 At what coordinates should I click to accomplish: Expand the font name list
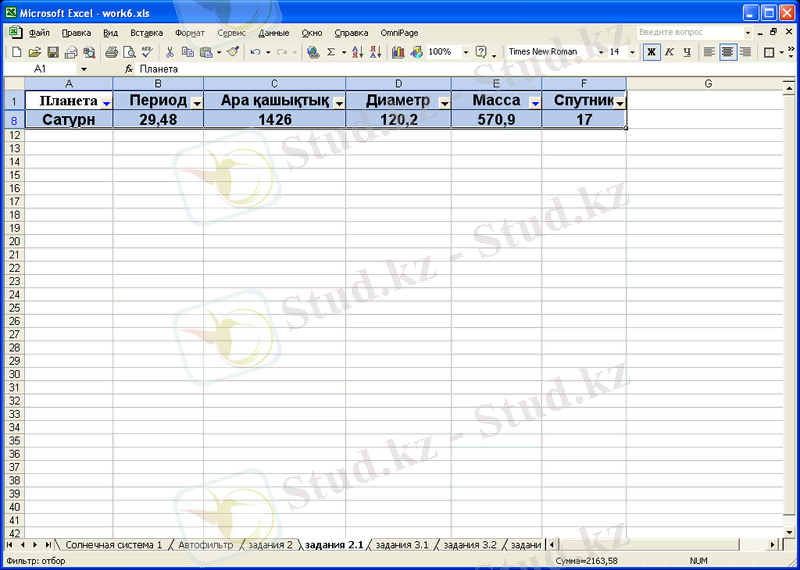601,52
